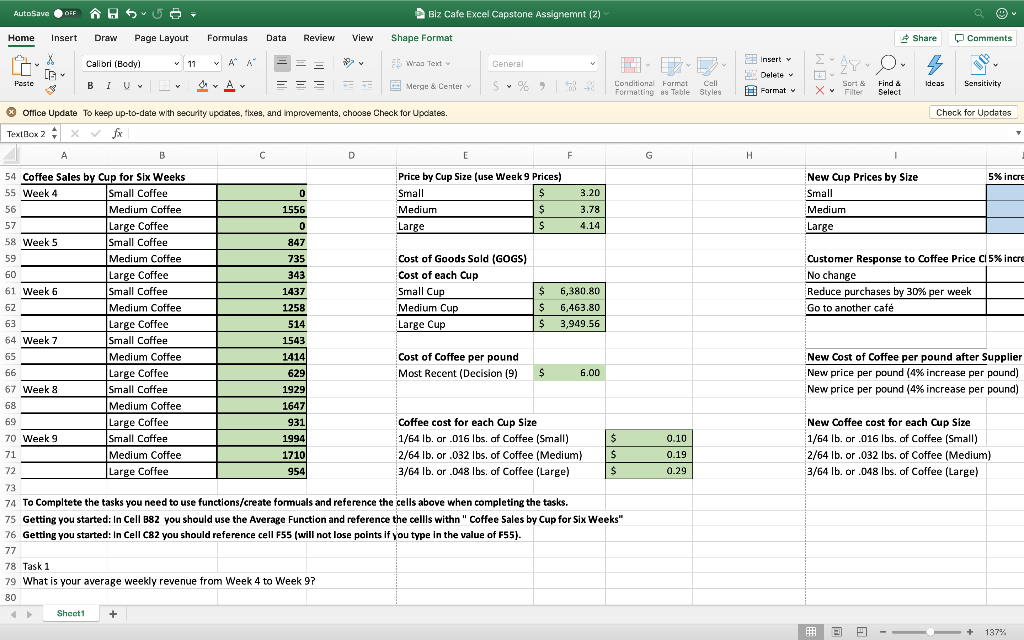This screenshot has width=1024, height=640.
Task: Increase font size with larger A
Action: 232,63
